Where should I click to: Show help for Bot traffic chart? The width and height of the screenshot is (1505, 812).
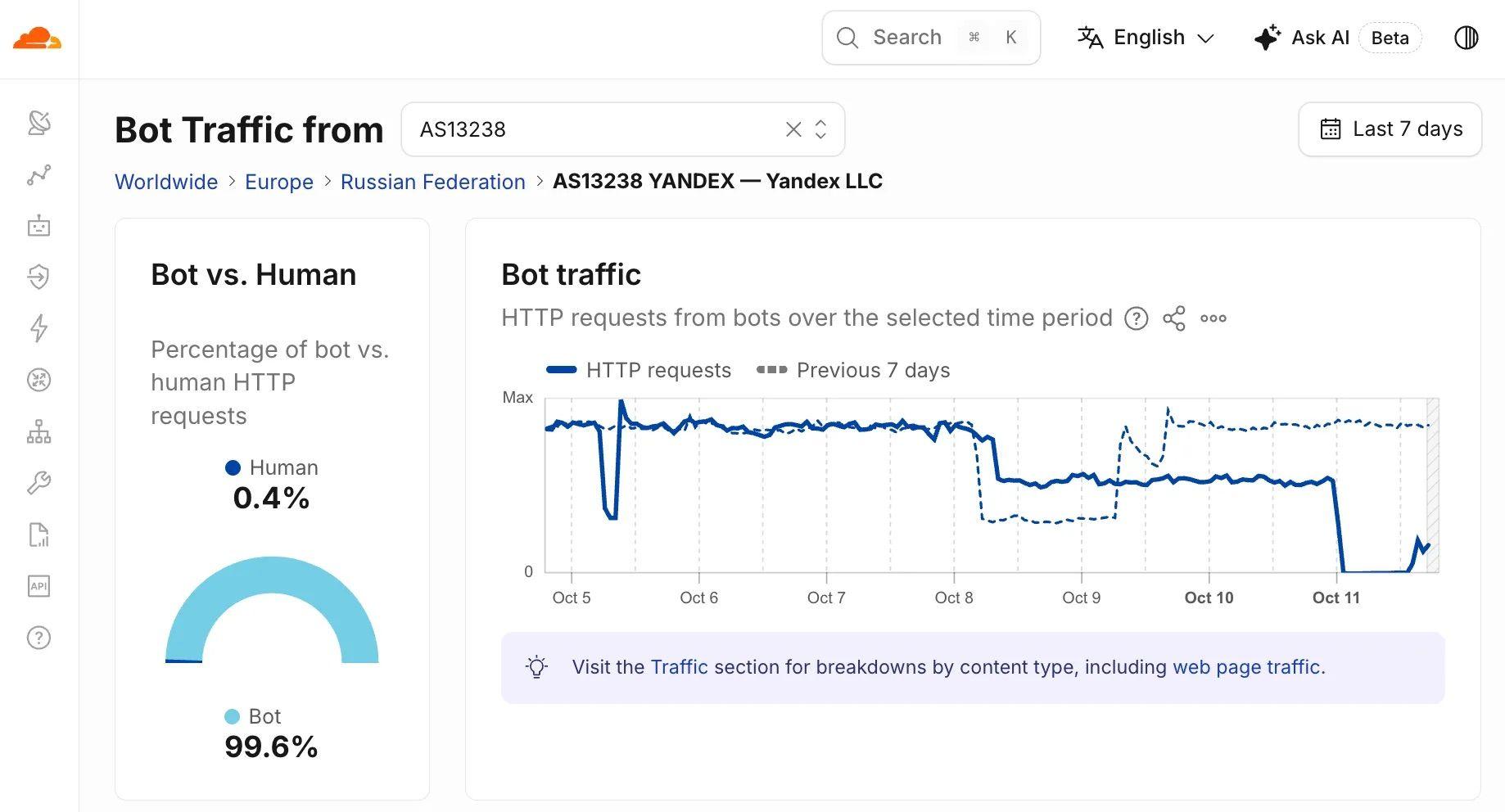(1137, 318)
